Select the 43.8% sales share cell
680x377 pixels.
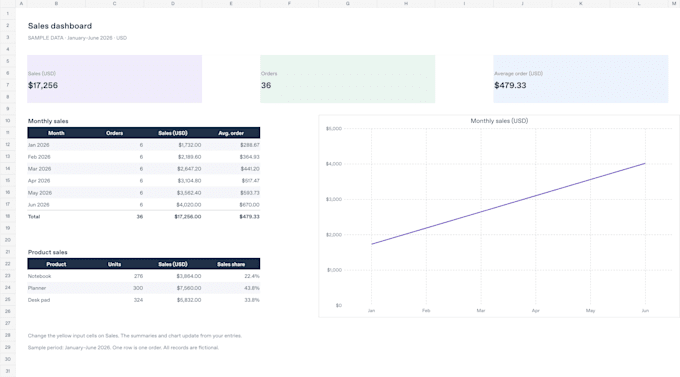(231, 288)
